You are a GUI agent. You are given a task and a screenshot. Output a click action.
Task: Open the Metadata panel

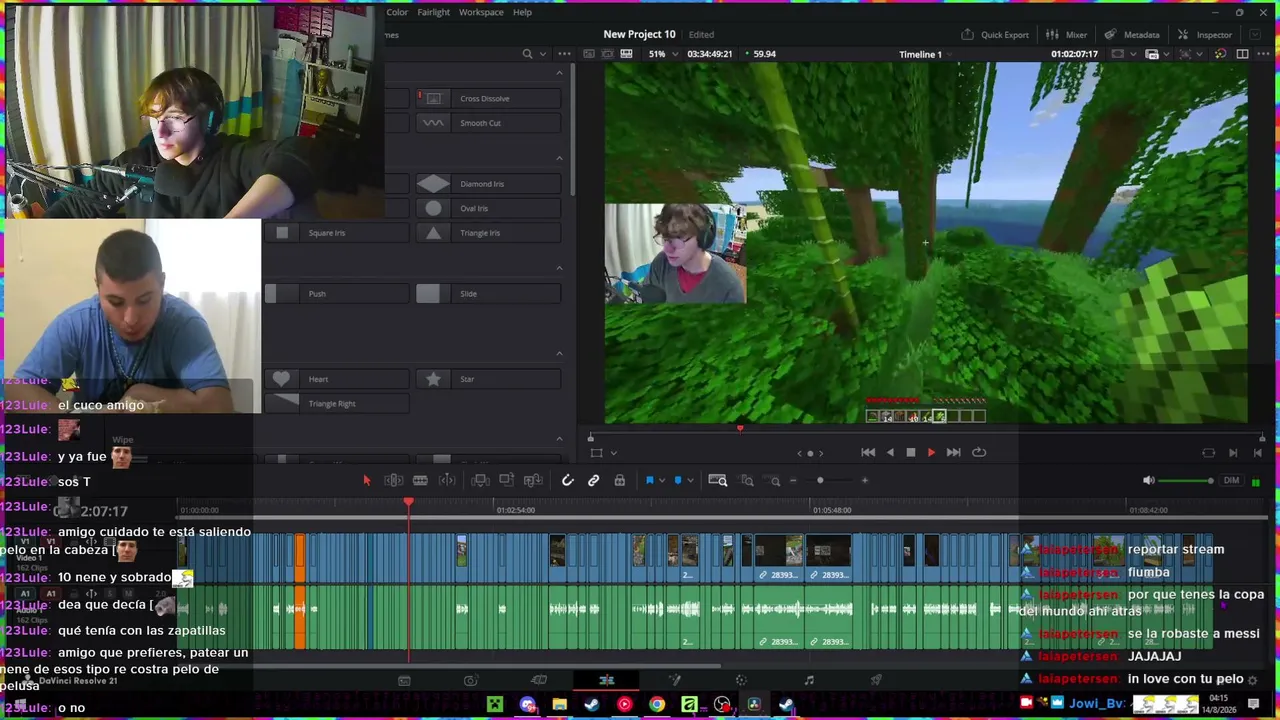pos(1132,35)
